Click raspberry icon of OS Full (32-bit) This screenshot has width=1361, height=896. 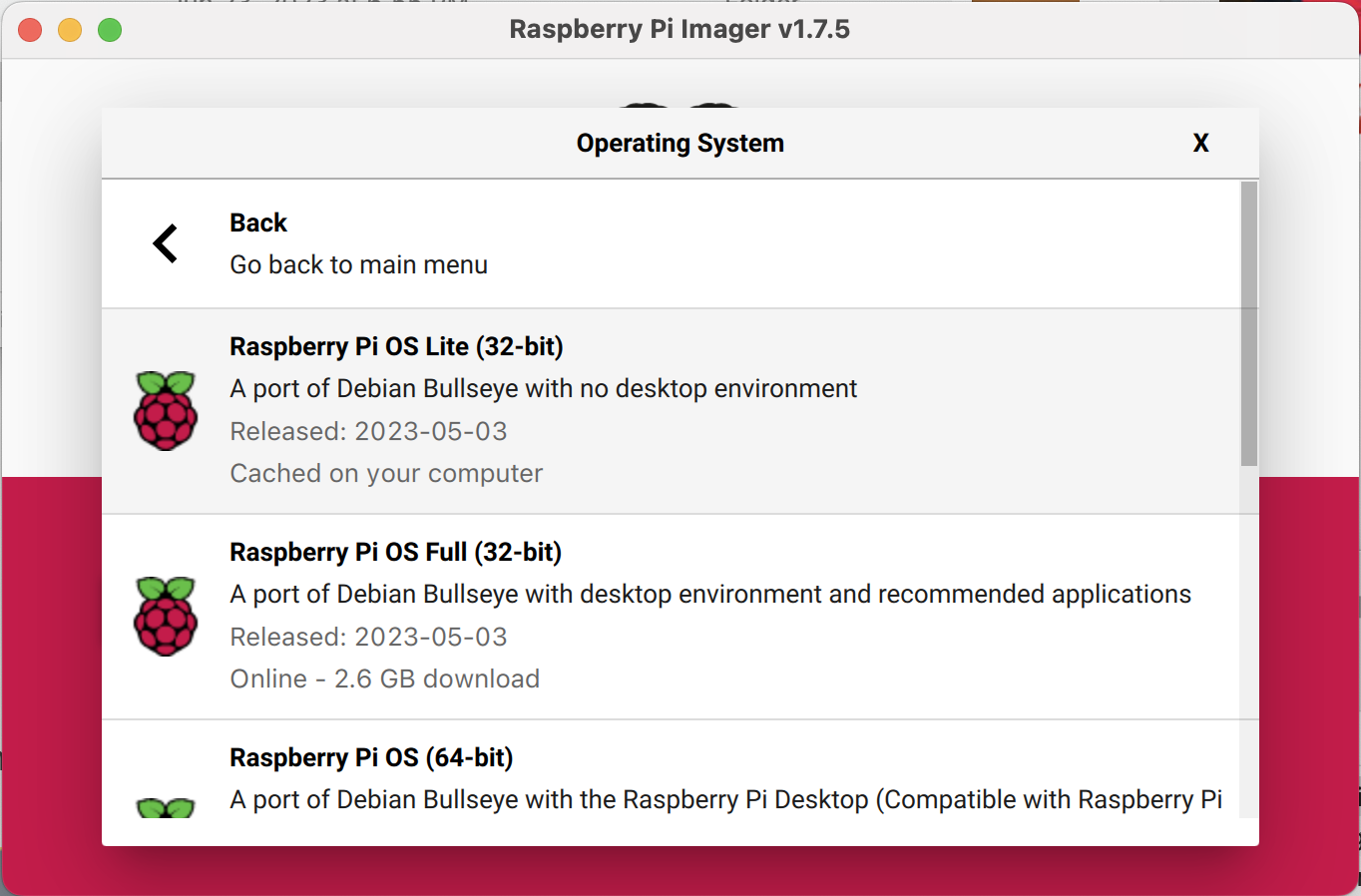click(166, 616)
